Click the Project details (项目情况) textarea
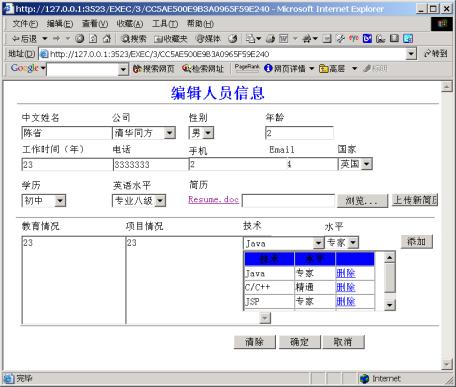 point(184,280)
